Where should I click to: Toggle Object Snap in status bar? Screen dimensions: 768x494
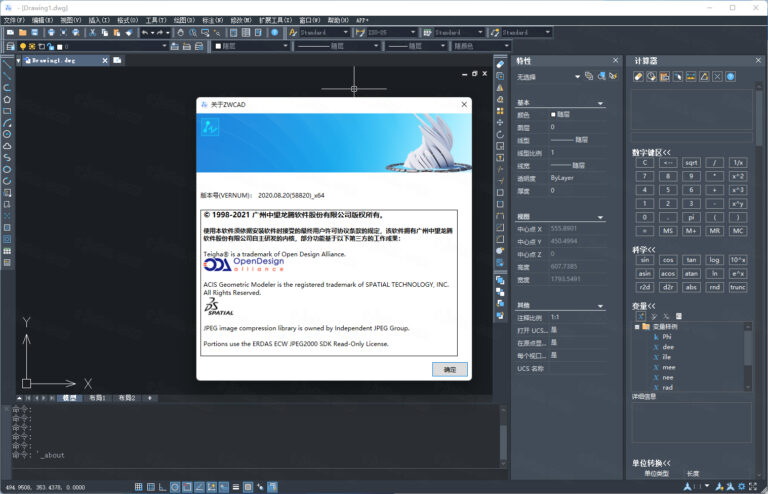(x=187, y=487)
